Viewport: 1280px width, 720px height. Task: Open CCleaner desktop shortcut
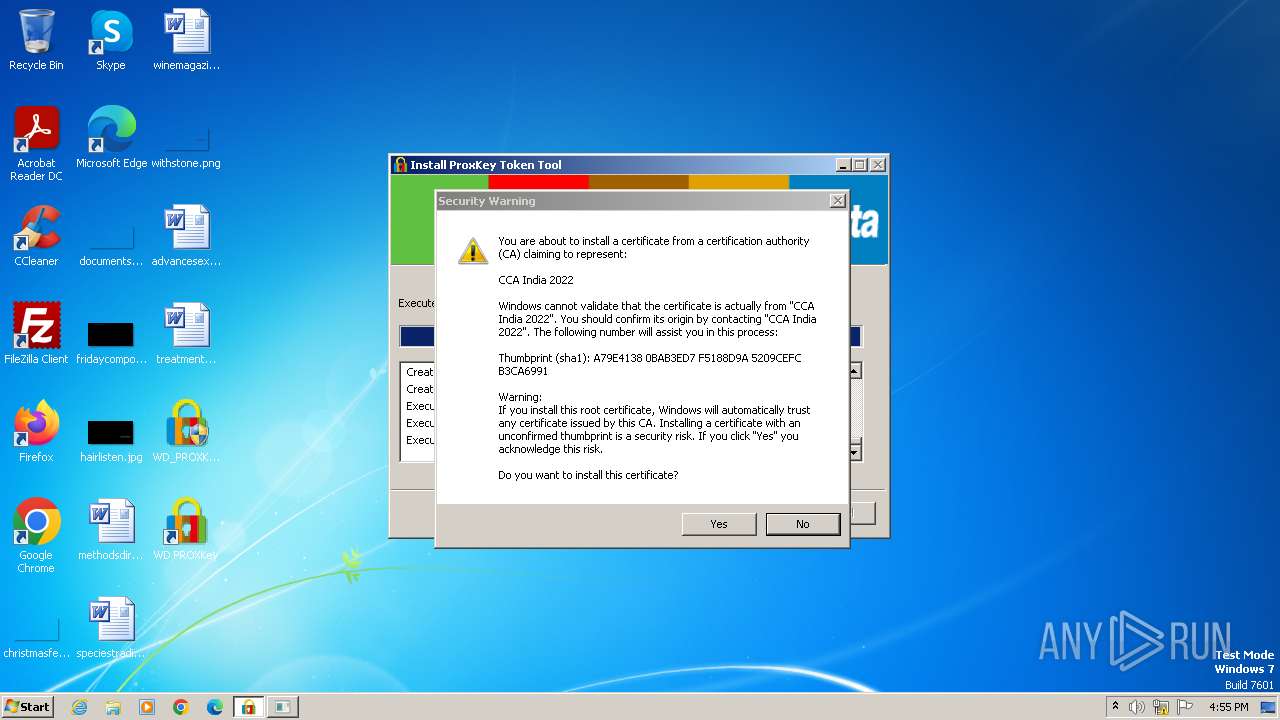coord(36,235)
